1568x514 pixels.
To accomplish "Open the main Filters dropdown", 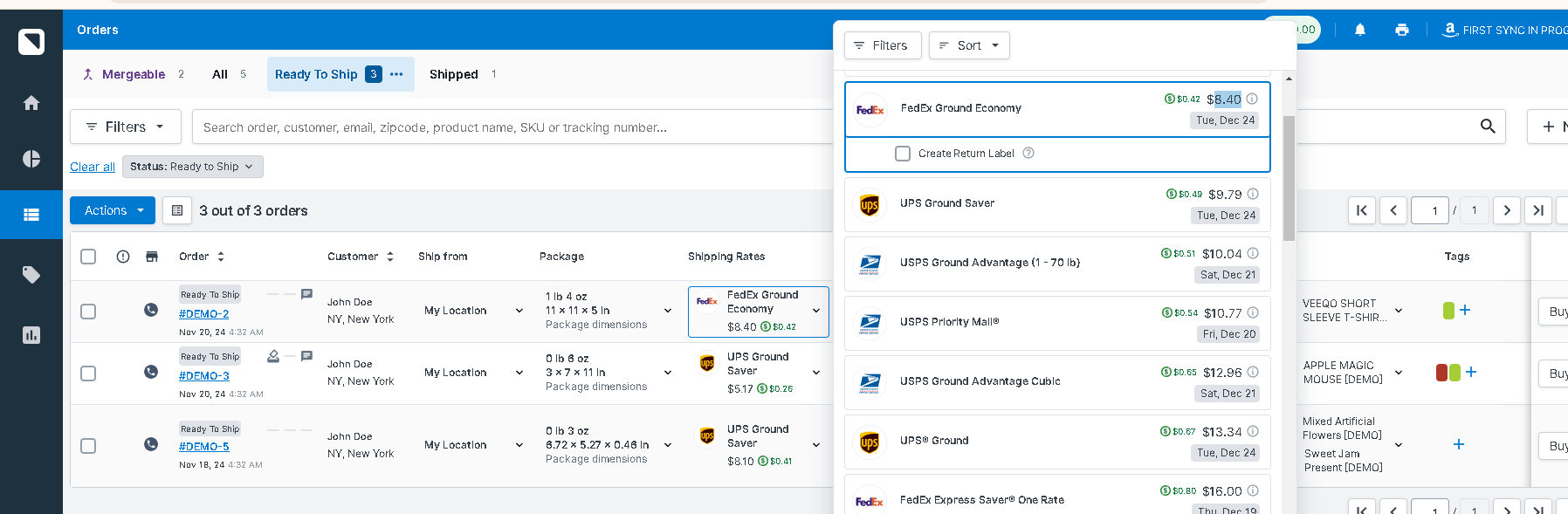I will [126, 127].
